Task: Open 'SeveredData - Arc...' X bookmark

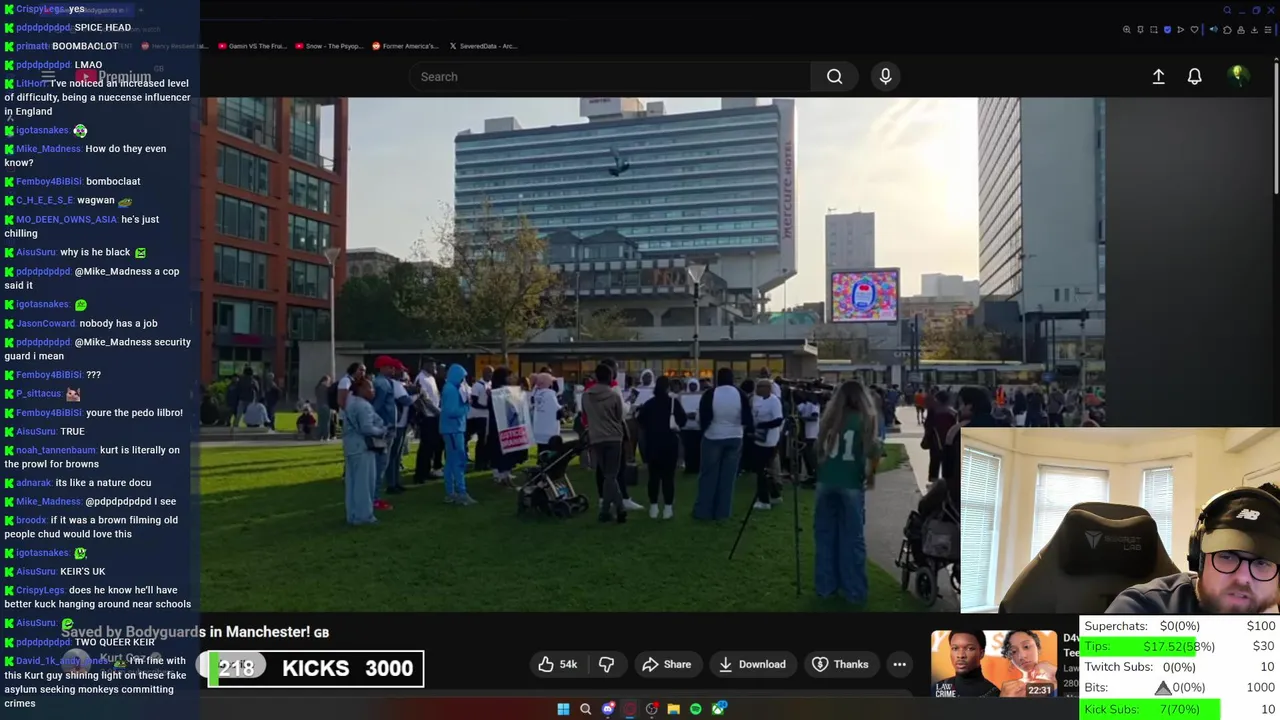Action: coord(483,46)
